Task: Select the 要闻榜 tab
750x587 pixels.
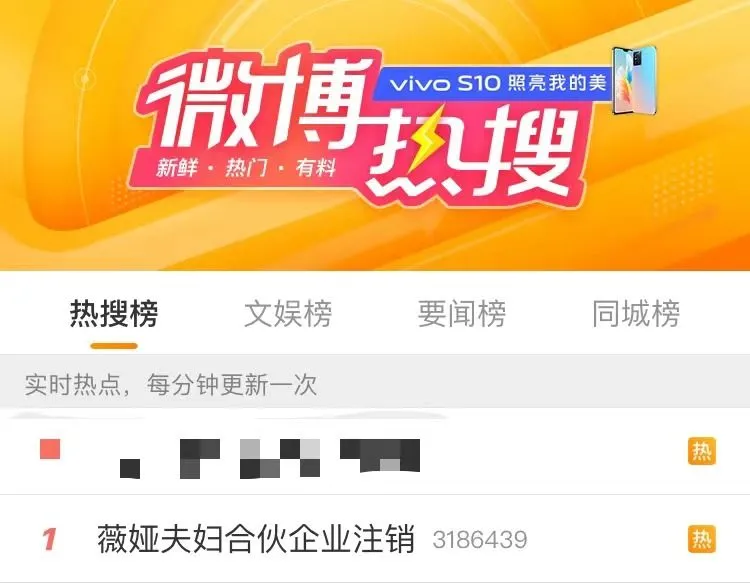Action: [x=462, y=313]
